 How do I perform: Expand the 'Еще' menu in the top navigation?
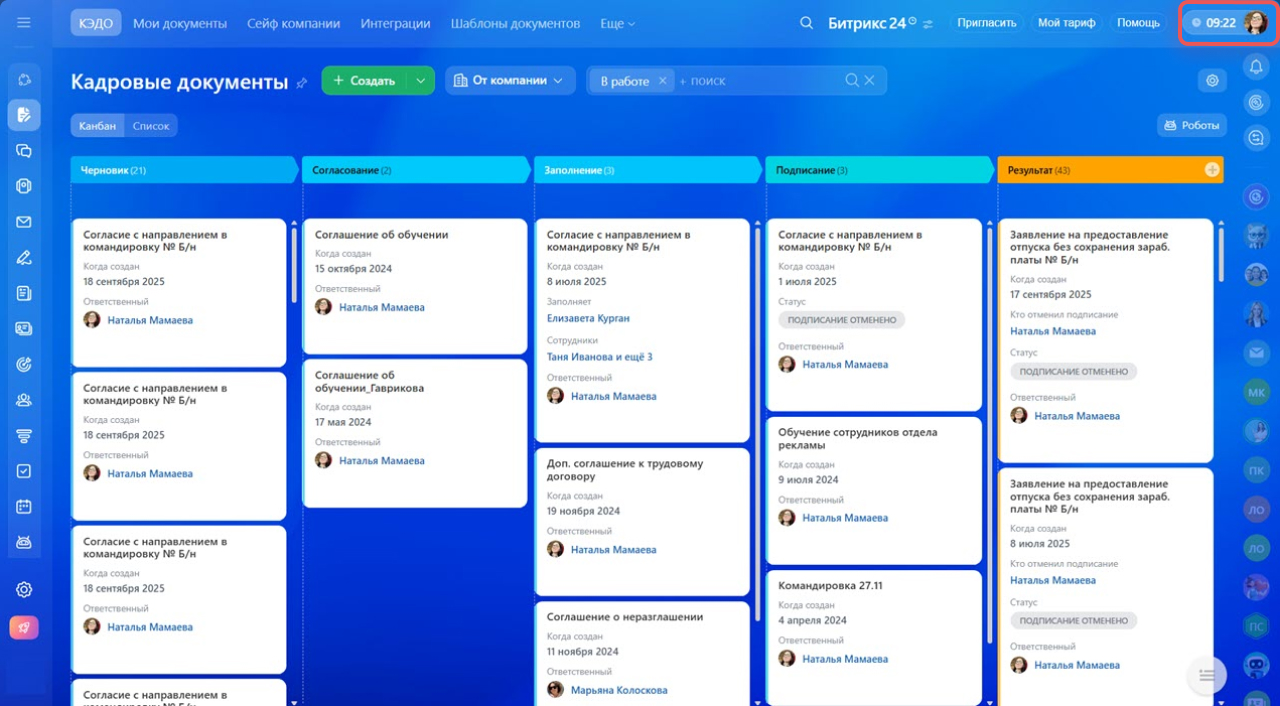pyautogui.click(x=617, y=23)
